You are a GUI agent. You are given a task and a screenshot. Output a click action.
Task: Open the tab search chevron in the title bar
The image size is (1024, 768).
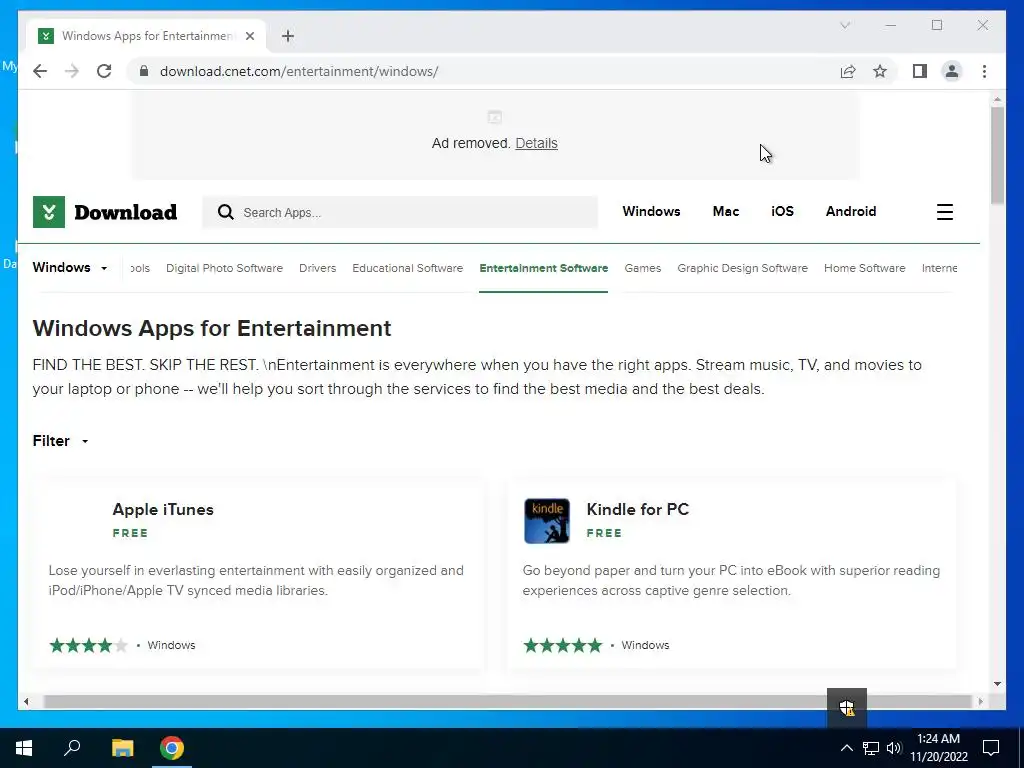844,25
